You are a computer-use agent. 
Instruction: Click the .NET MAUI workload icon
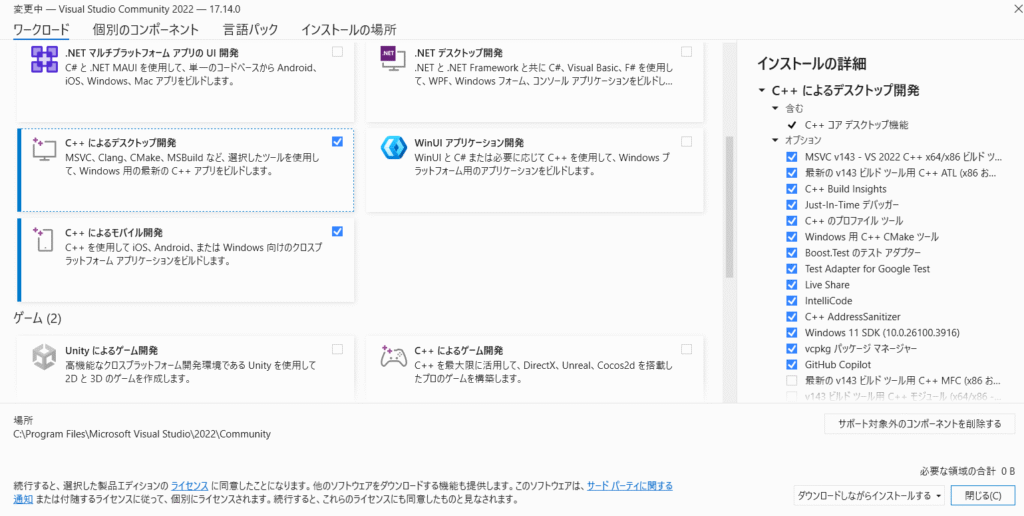[44, 60]
